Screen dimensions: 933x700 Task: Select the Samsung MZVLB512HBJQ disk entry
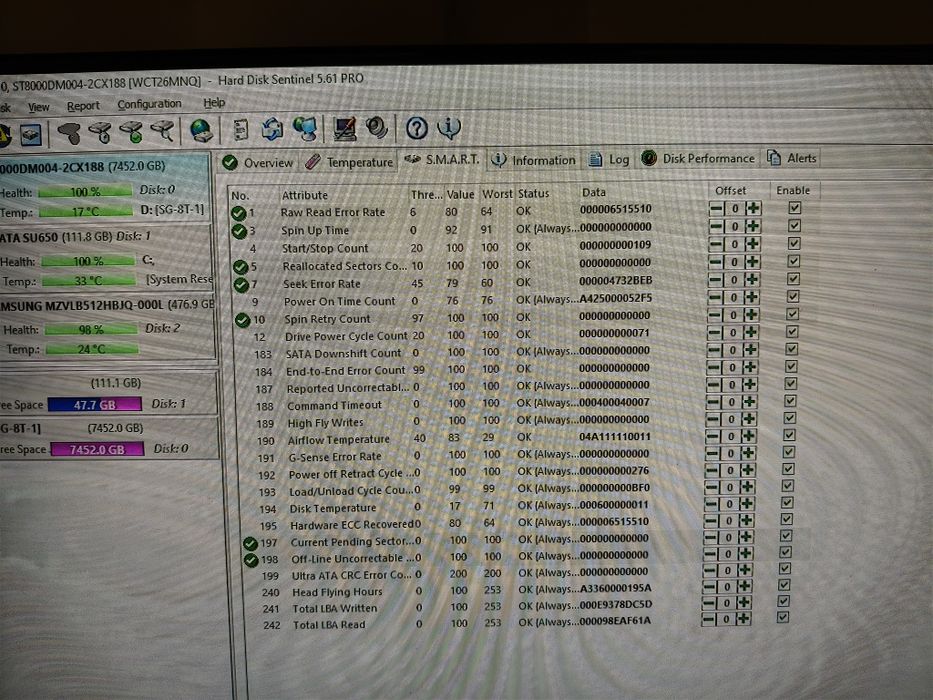click(x=107, y=327)
